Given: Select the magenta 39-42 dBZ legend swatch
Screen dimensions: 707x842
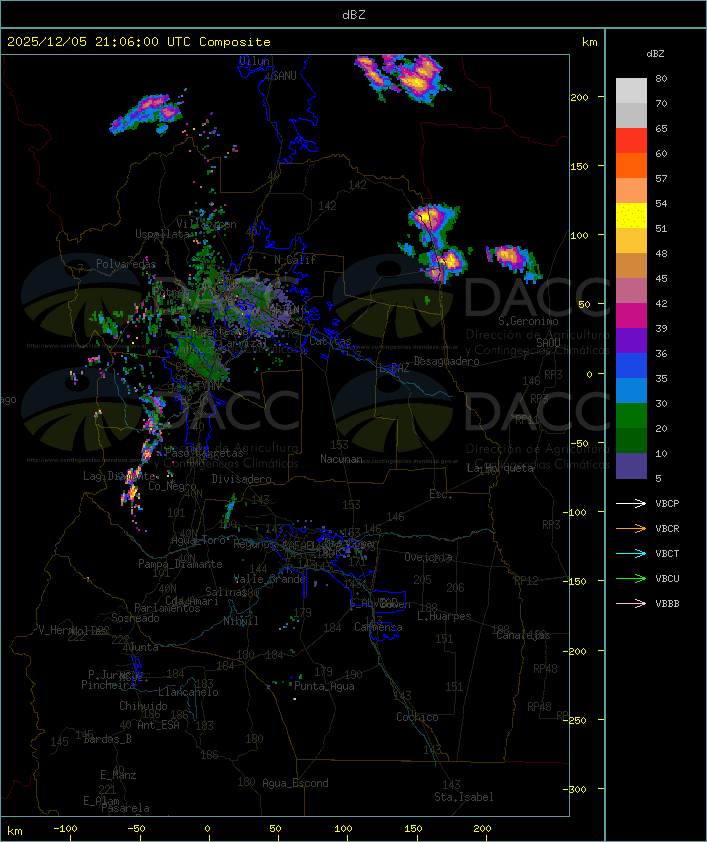Looking at the screenshot, I should (x=631, y=316).
